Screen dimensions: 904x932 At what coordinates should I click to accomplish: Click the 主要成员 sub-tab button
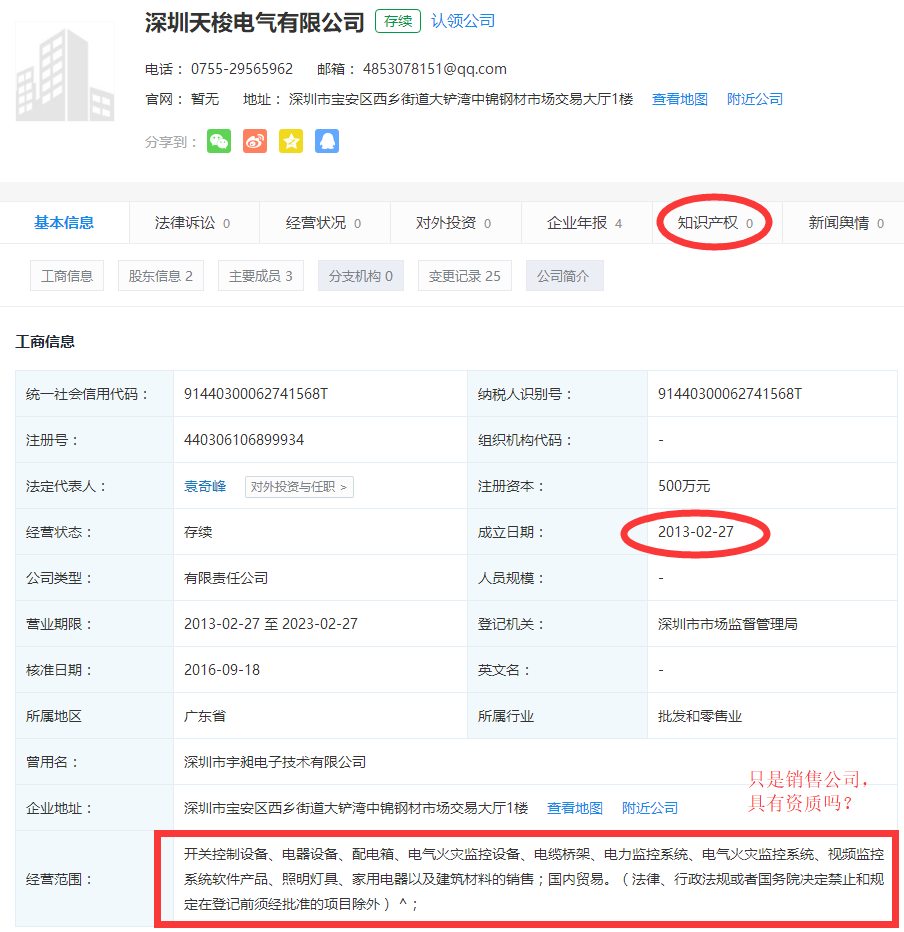261,276
